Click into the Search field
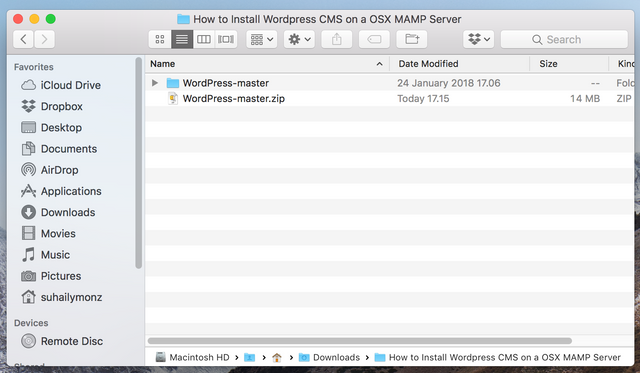Screen dimensions: 640x373 (564, 40)
